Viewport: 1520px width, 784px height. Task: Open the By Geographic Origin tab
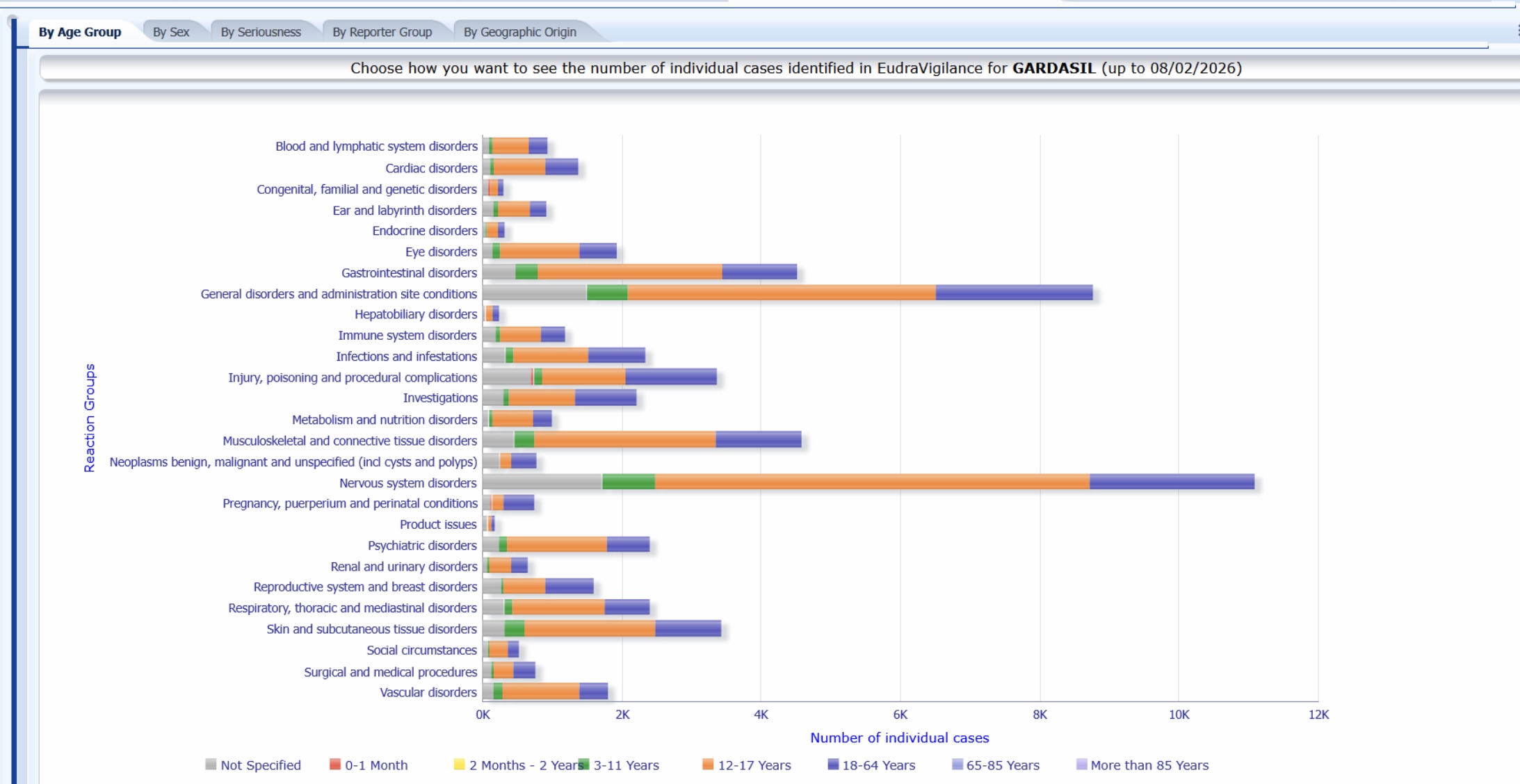[519, 32]
